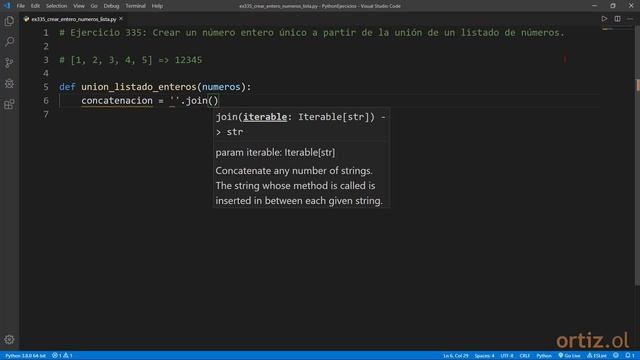
Task: Open the Debug view in activity bar
Action: pyautogui.click(x=9, y=83)
